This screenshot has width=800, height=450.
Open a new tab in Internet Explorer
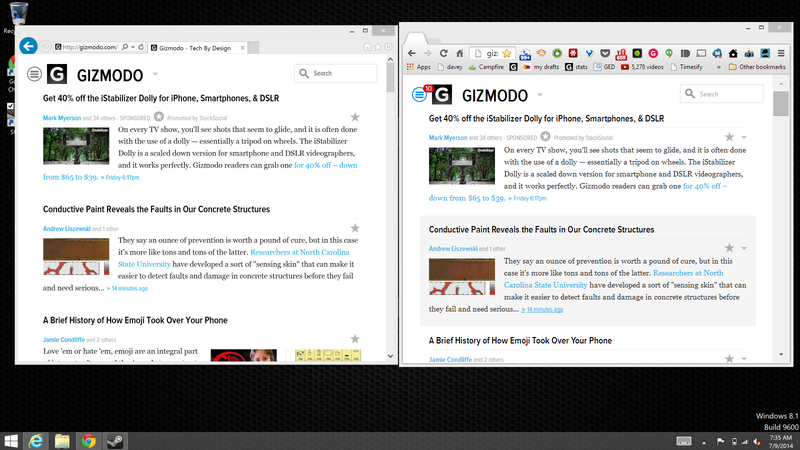pyautogui.click(x=253, y=48)
